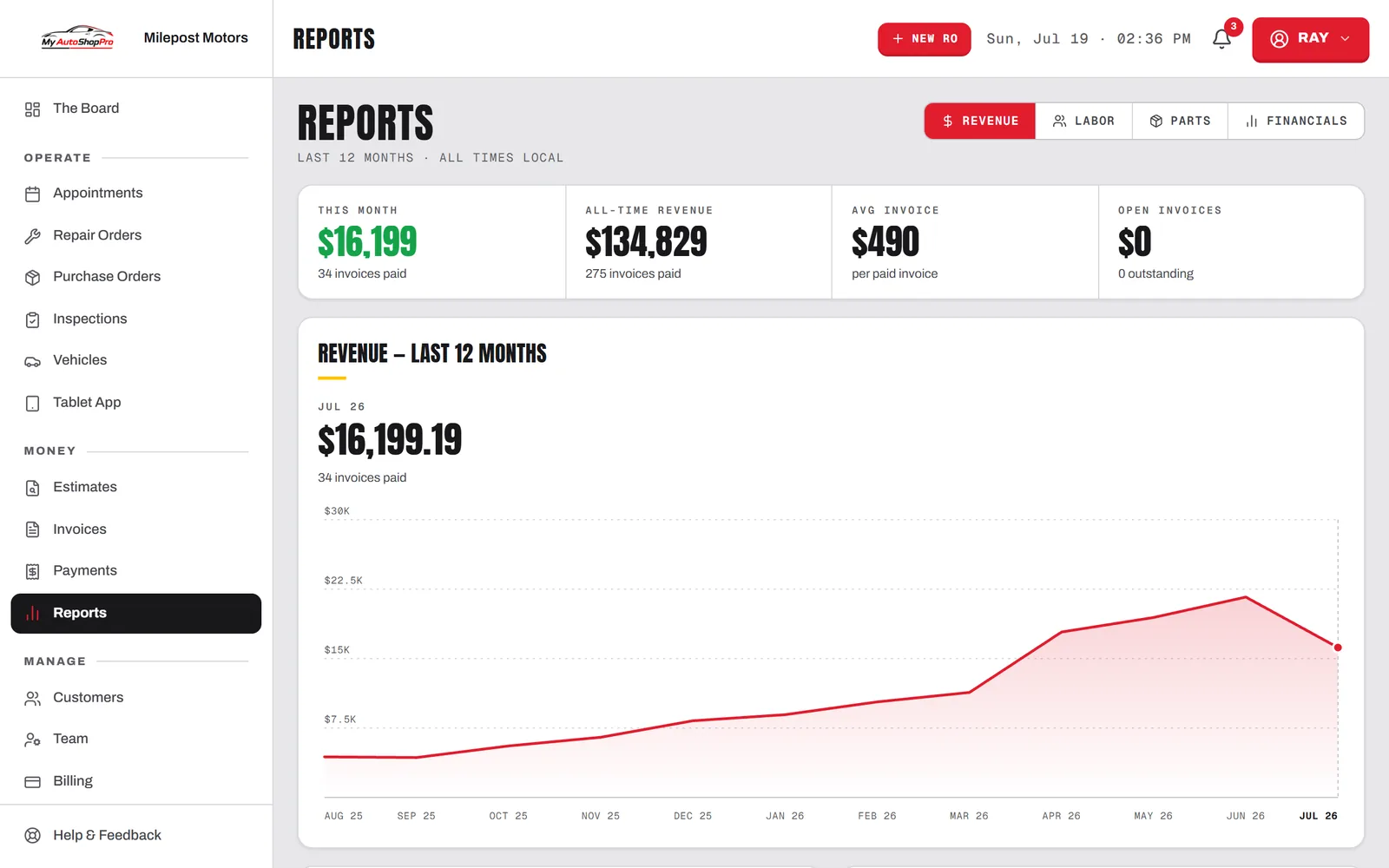Select the Financials tab
Screen dimensions: 1389x868
(x=1296, y=121)
